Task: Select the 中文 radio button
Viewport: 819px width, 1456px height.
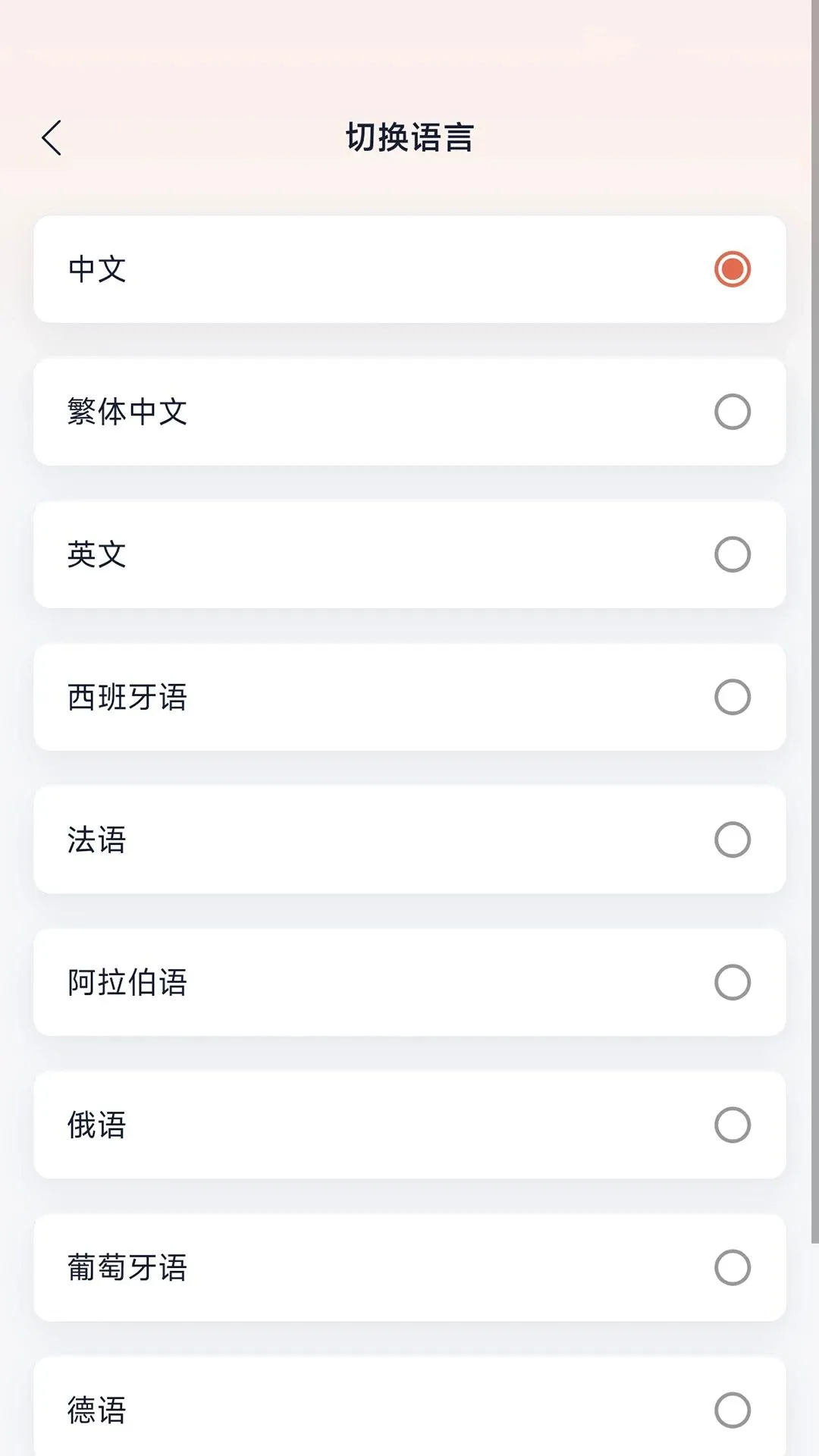Action: pyautogui.click(x=732, y=269)
